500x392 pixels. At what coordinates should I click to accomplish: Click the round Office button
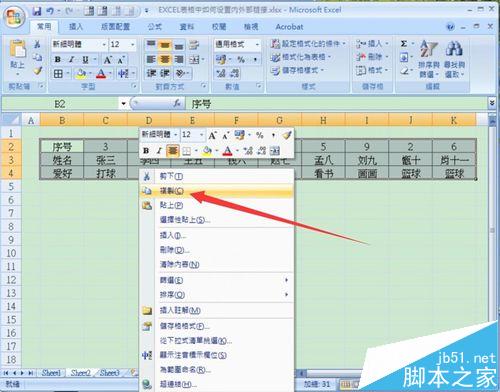tap(14, 17)
